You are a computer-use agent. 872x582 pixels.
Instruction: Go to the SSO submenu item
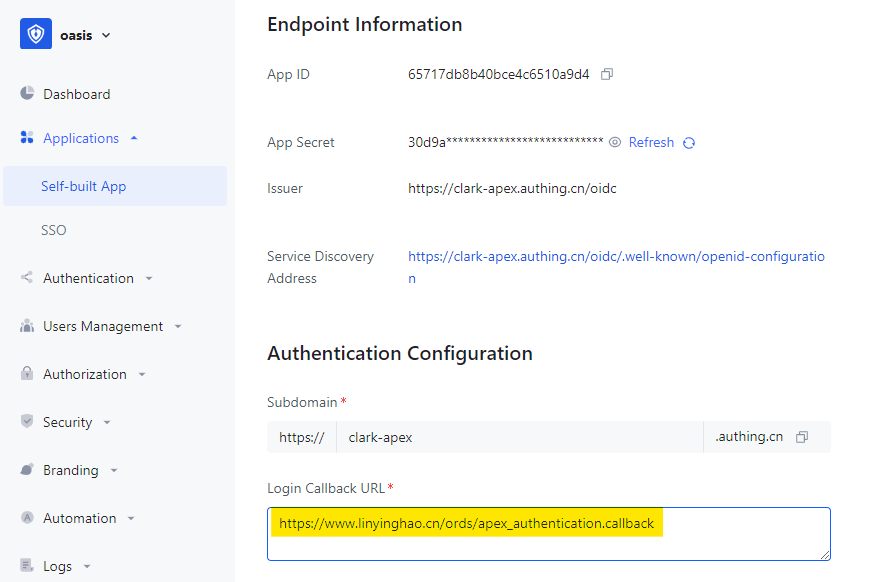pyautogui.click(x=54, y=230)
